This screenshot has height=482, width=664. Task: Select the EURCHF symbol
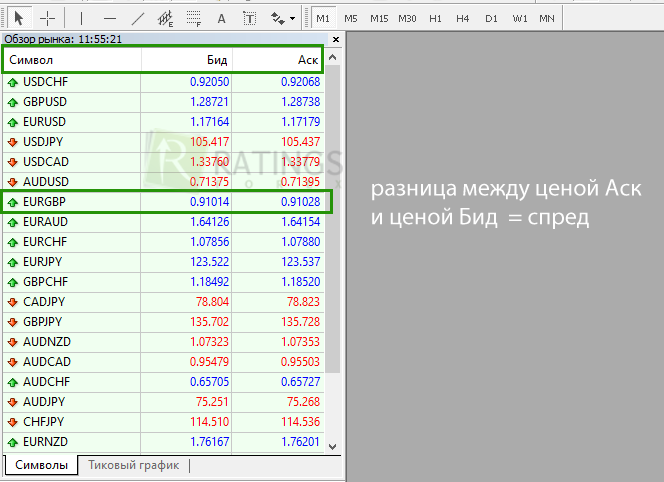pyautogui.click(x=45, y=241)
